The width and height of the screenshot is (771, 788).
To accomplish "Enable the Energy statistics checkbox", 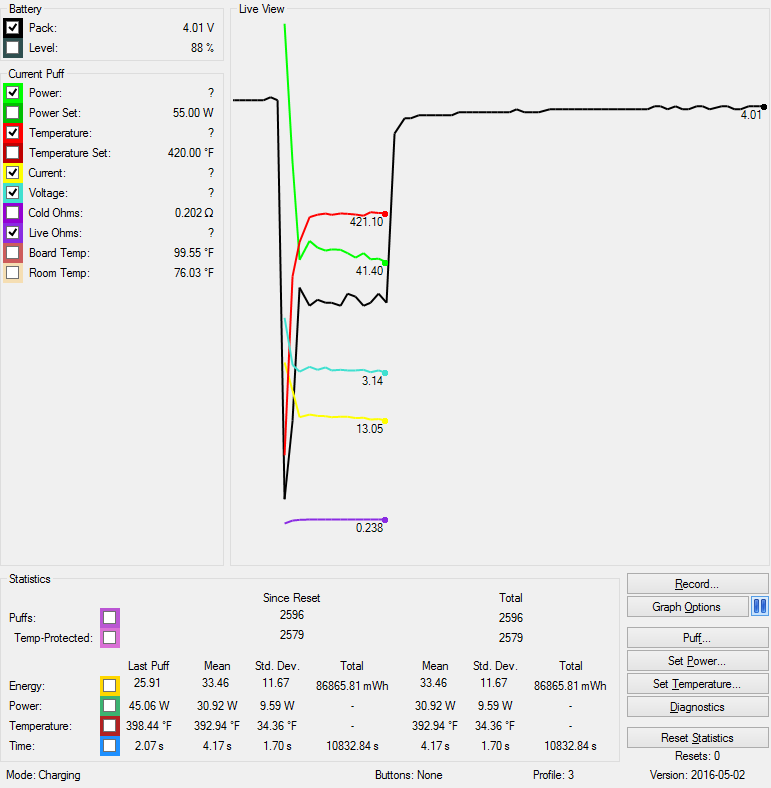I will (109, 686).
